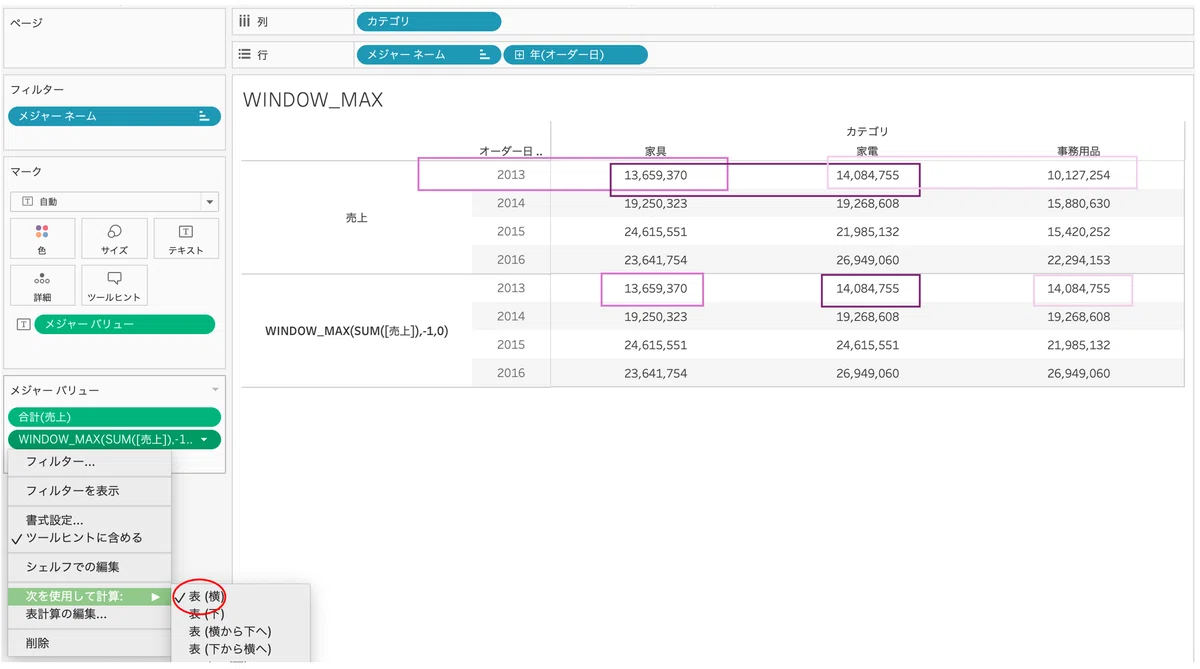Click sort icon on メジャー ネーム filter pill
The image size is (1200, 669).
[x=204, y=116]
